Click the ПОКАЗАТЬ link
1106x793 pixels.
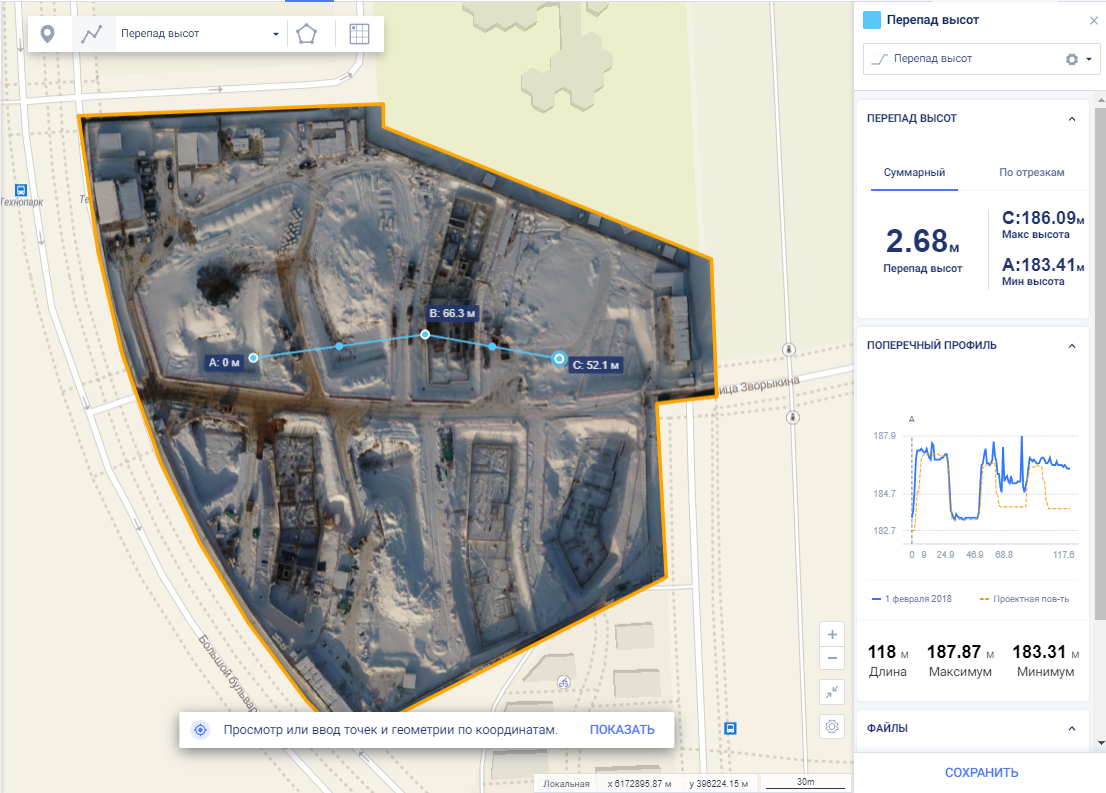point(622,730)
